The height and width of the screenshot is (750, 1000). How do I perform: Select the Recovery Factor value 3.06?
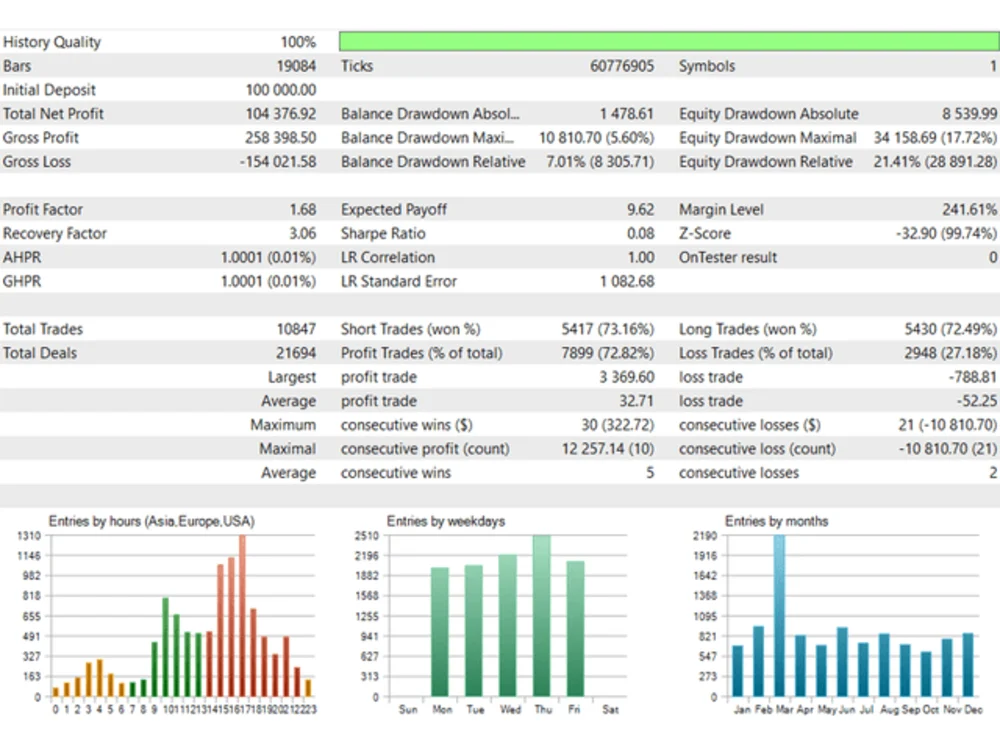[302, 233]
